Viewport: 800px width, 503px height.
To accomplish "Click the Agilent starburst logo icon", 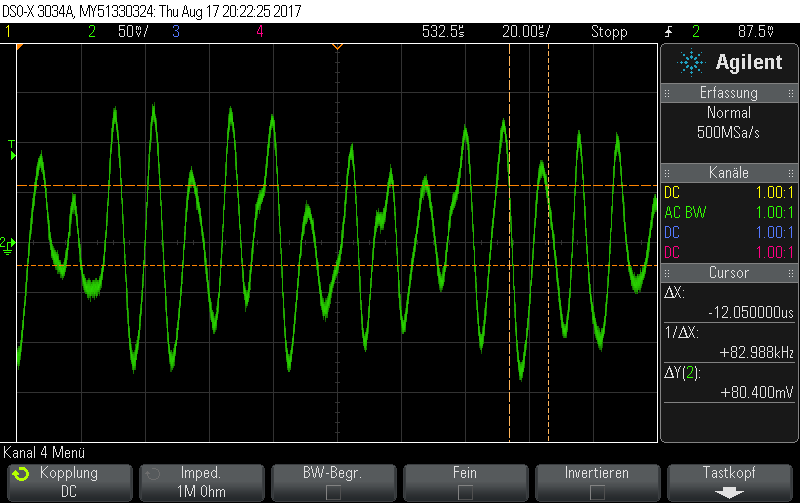I will tap(691, 63).
